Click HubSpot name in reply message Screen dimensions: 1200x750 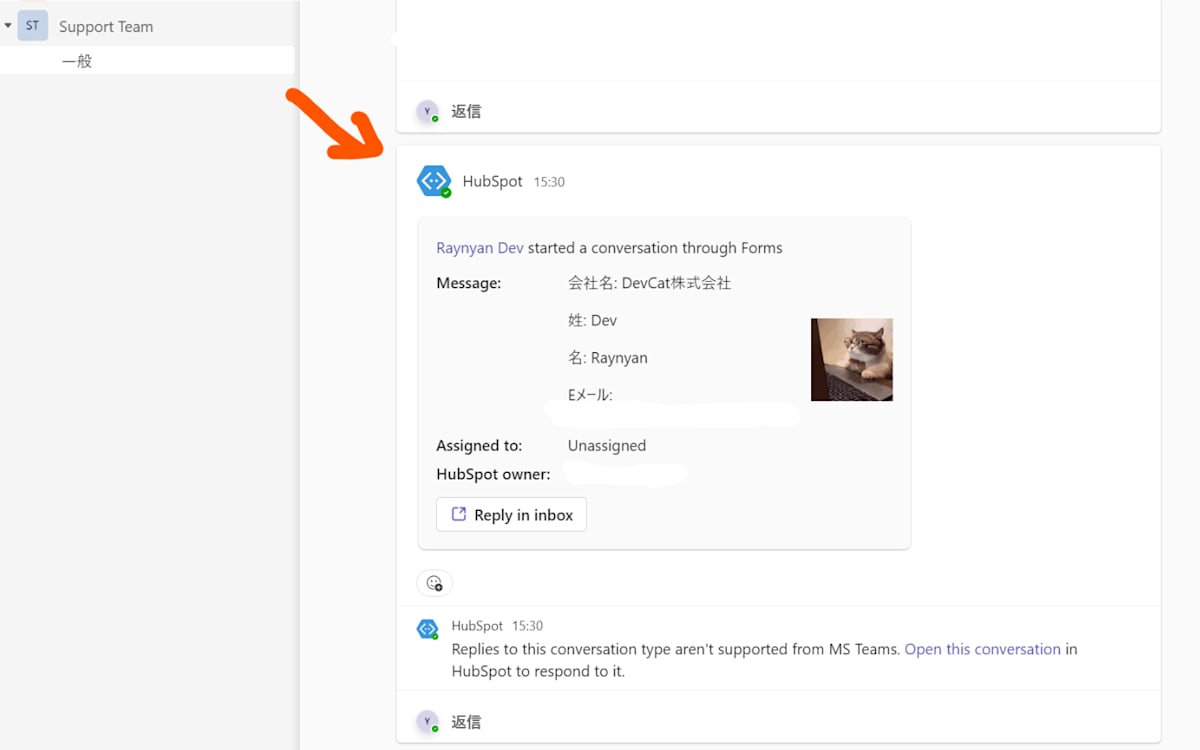[x=477, y=626]
